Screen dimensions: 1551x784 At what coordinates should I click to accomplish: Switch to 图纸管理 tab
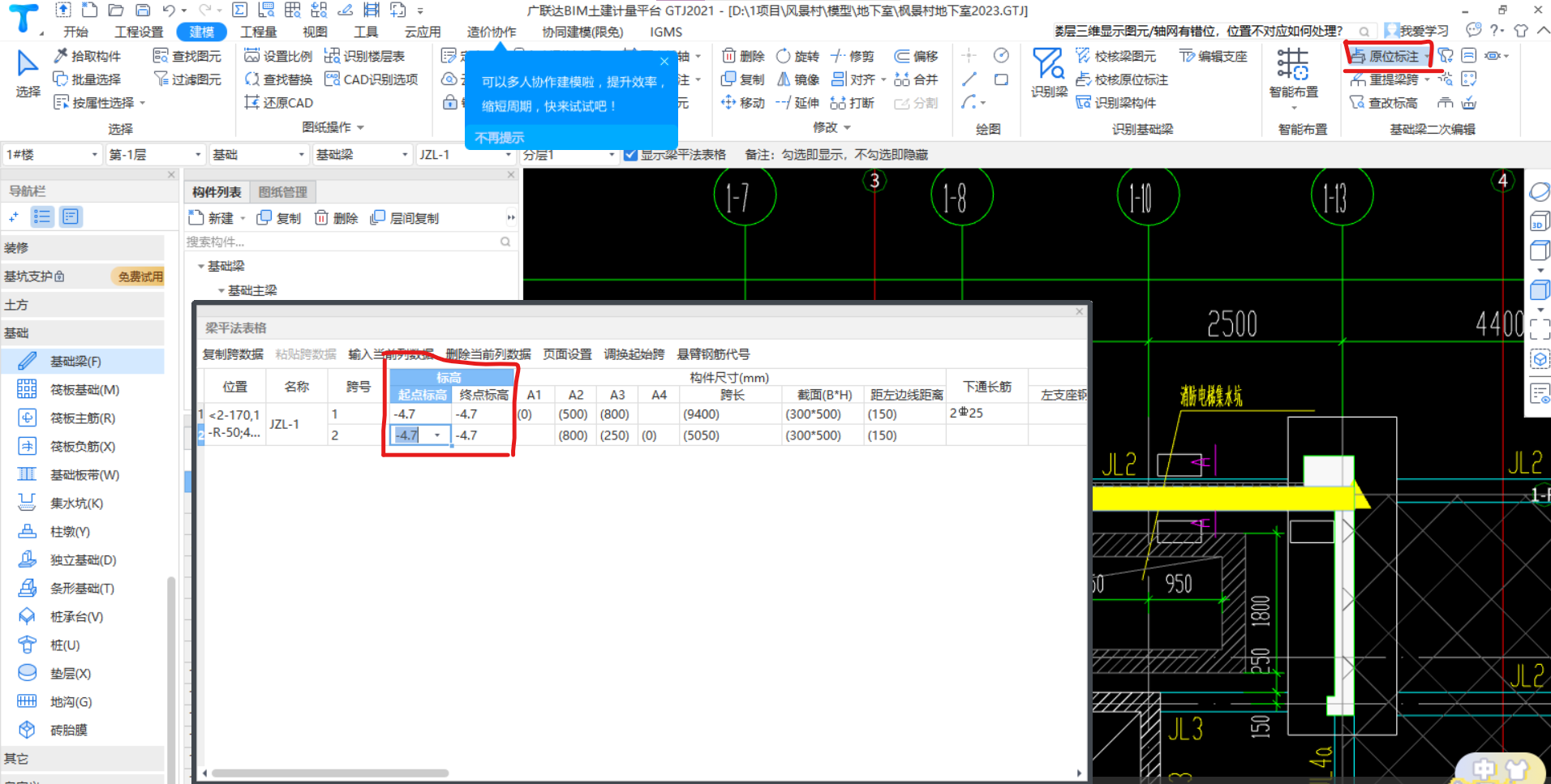283,192
